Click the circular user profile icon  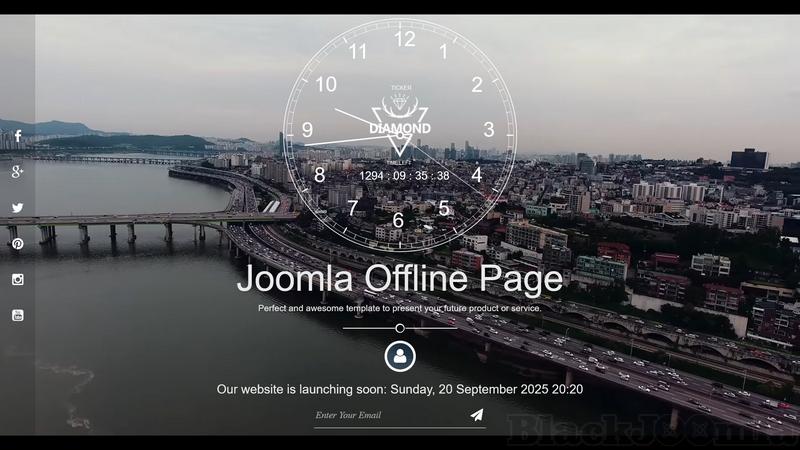tap(400, 356)
